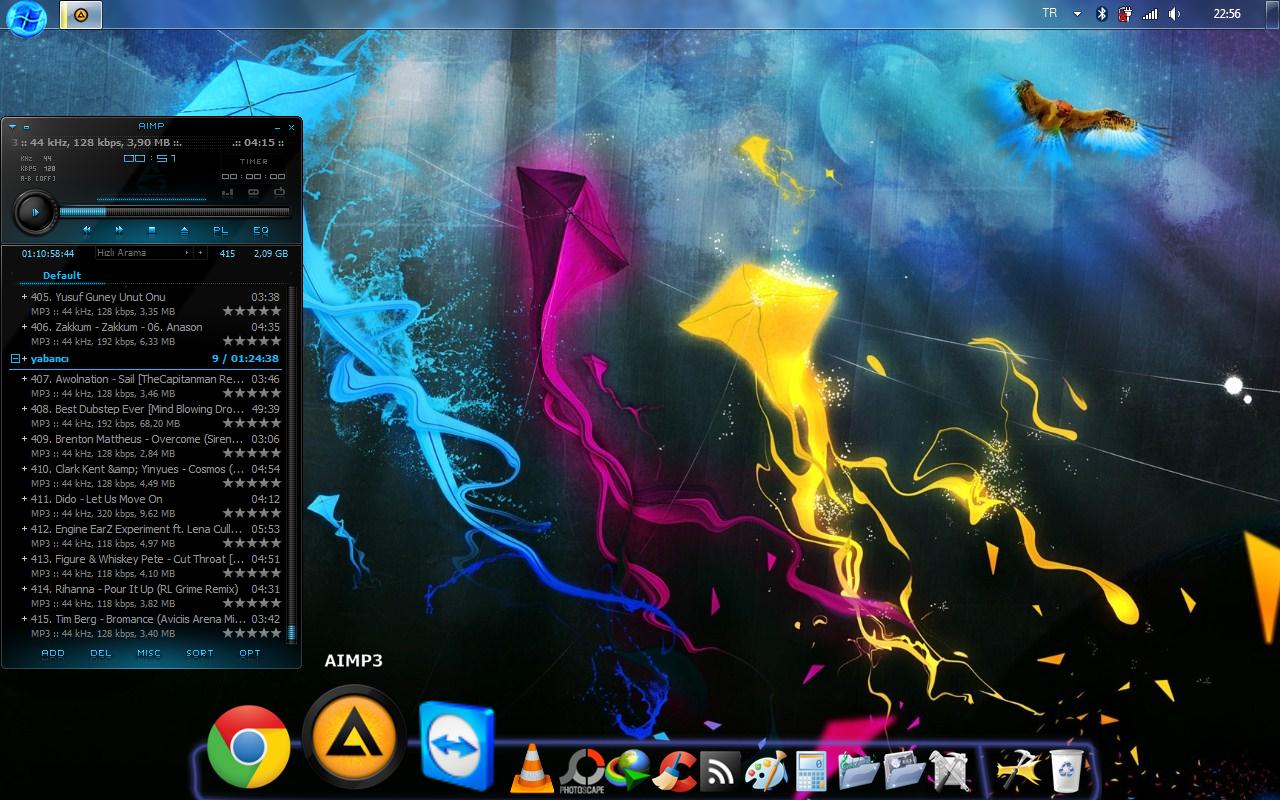
Task: Click the DEL button below the playlist
Action: (x=101, y=653)
